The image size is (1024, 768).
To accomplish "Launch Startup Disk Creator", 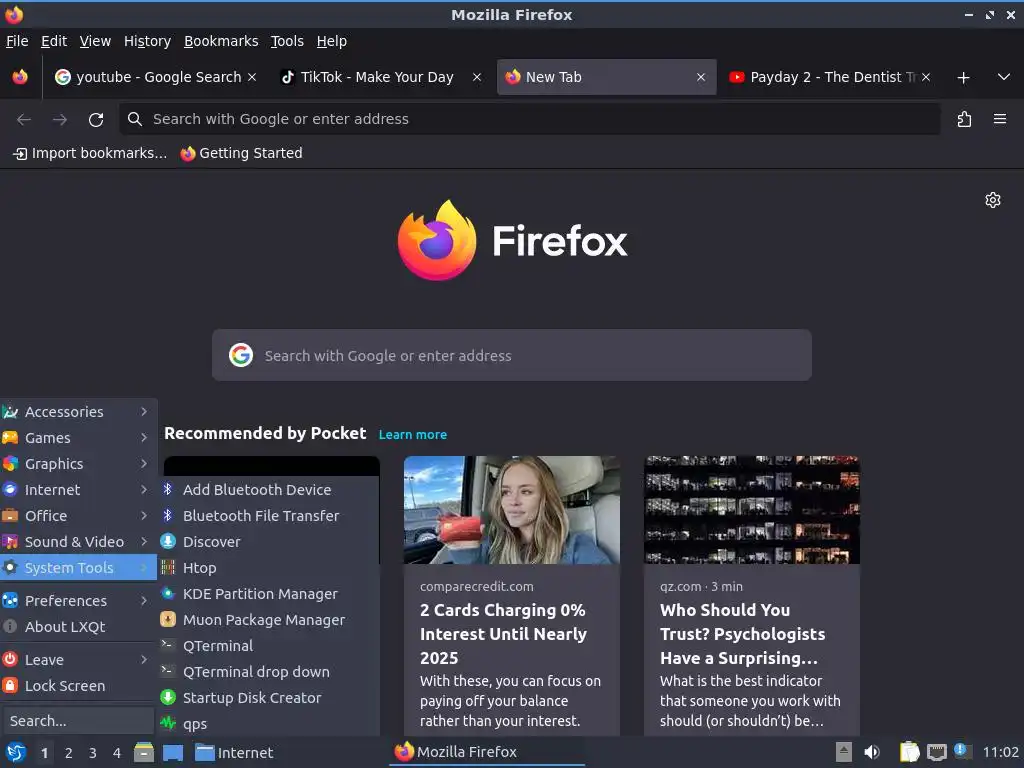I will pyautogui.click(x=269, y=697).
